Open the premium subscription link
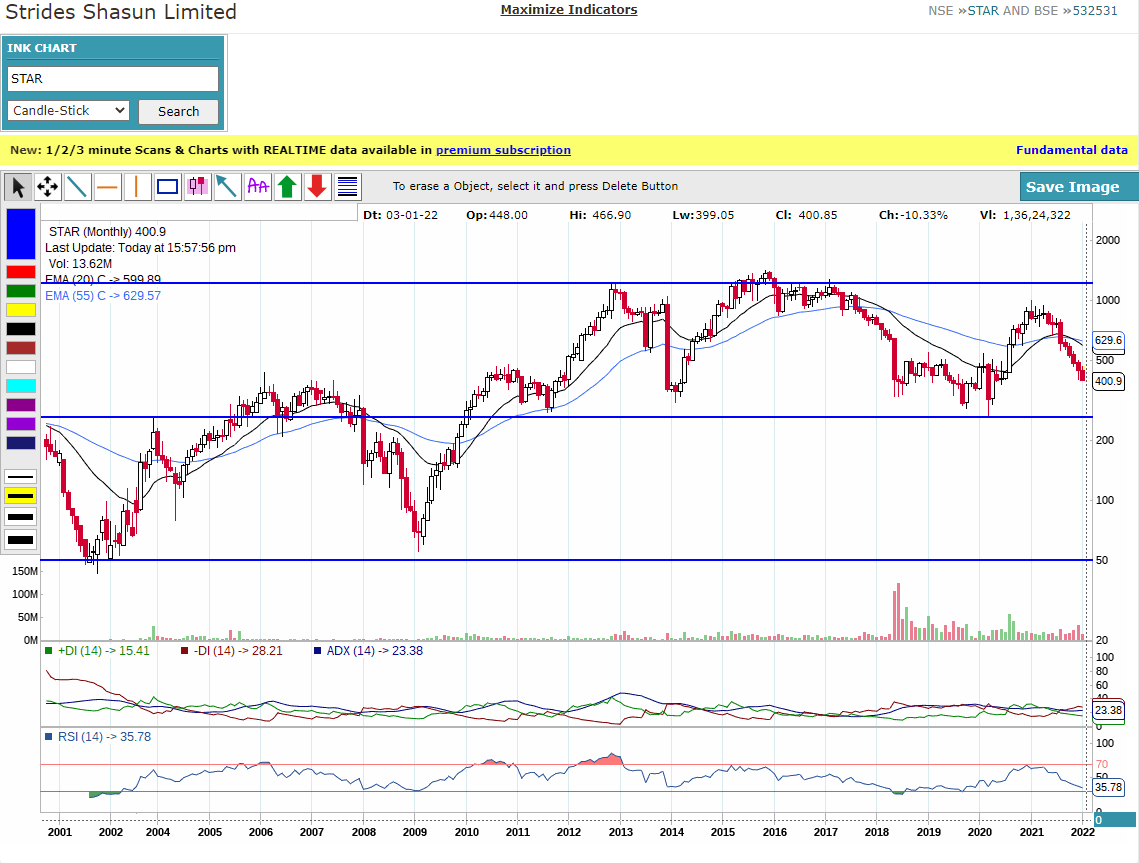The height and width of the screenshot is (863, 1139). pos(503,150)
